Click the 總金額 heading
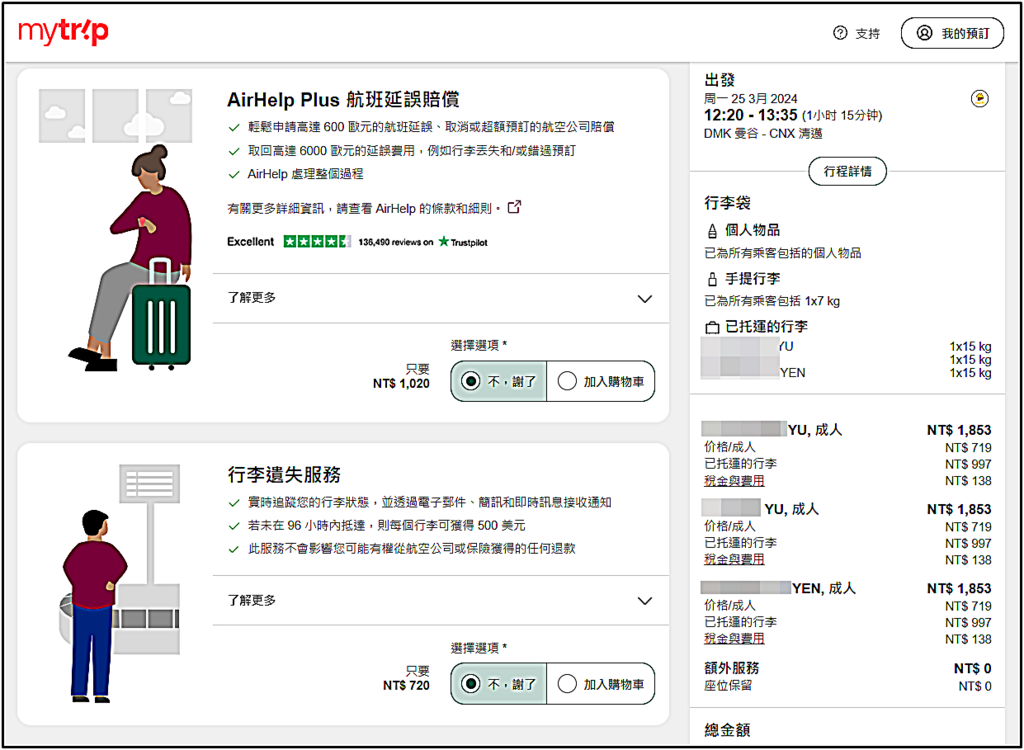The image size is (1024, 750). (x=728, y=730)
